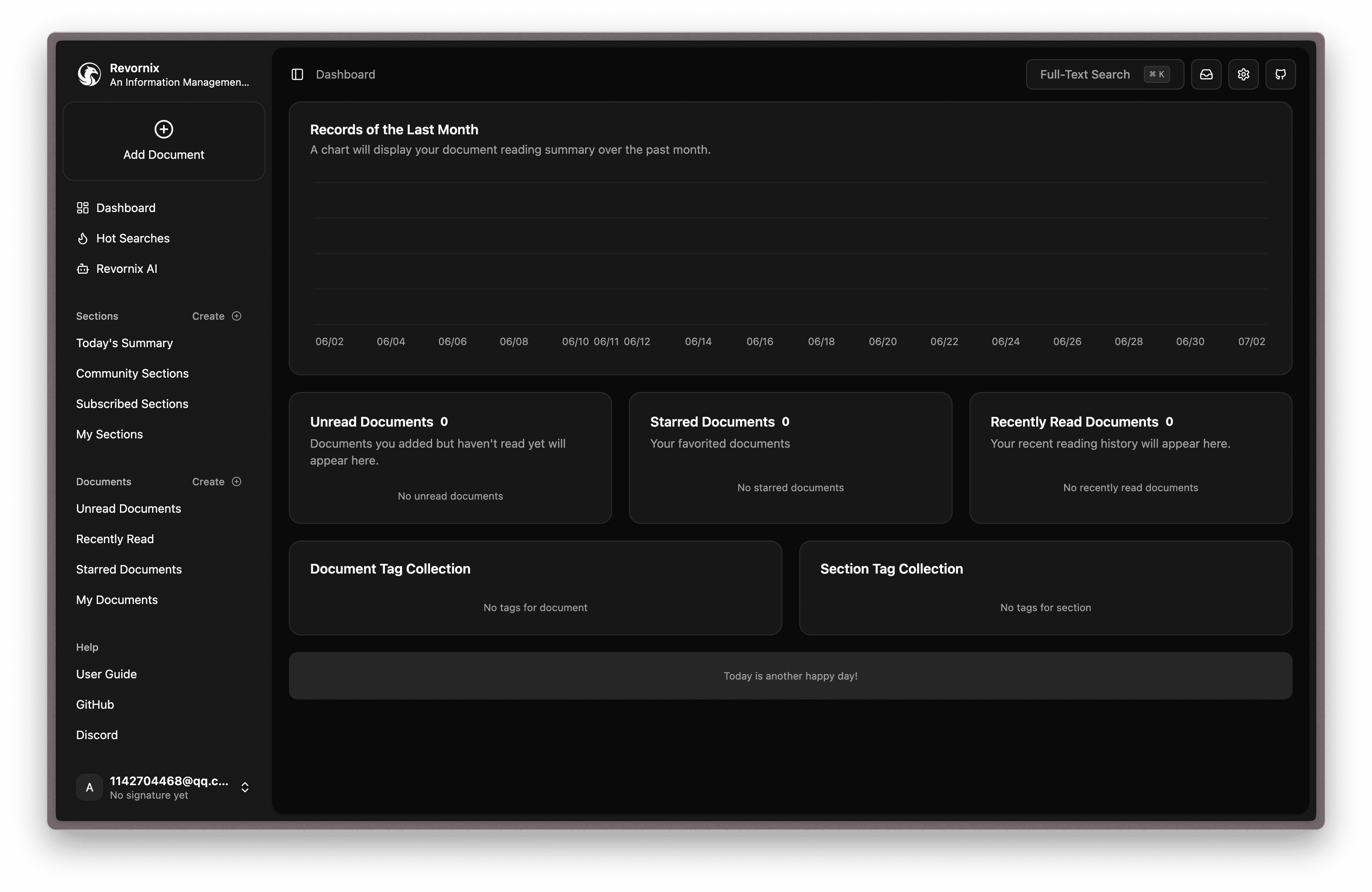Go to Community Sections
The width and height of the screenshot is (1372, 892).
pos(132,373)
